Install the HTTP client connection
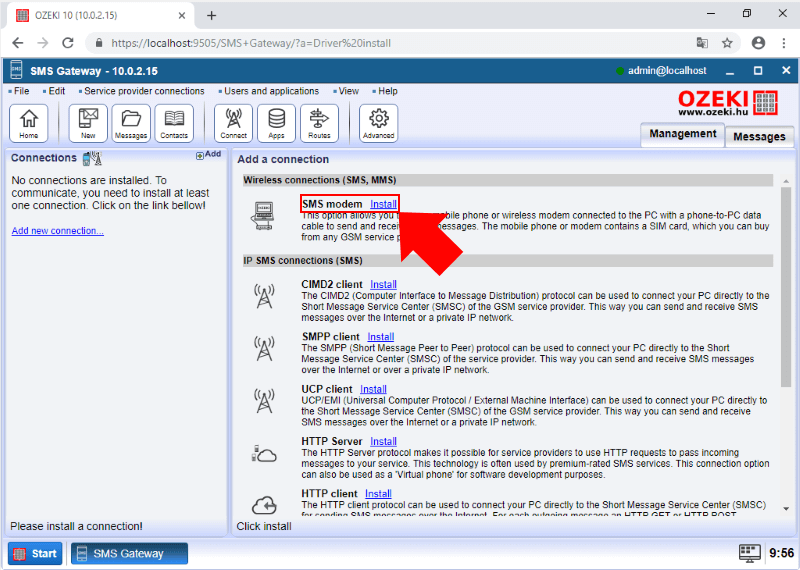The height and width of the screenshot is (570, 800). tap(378, 493)
